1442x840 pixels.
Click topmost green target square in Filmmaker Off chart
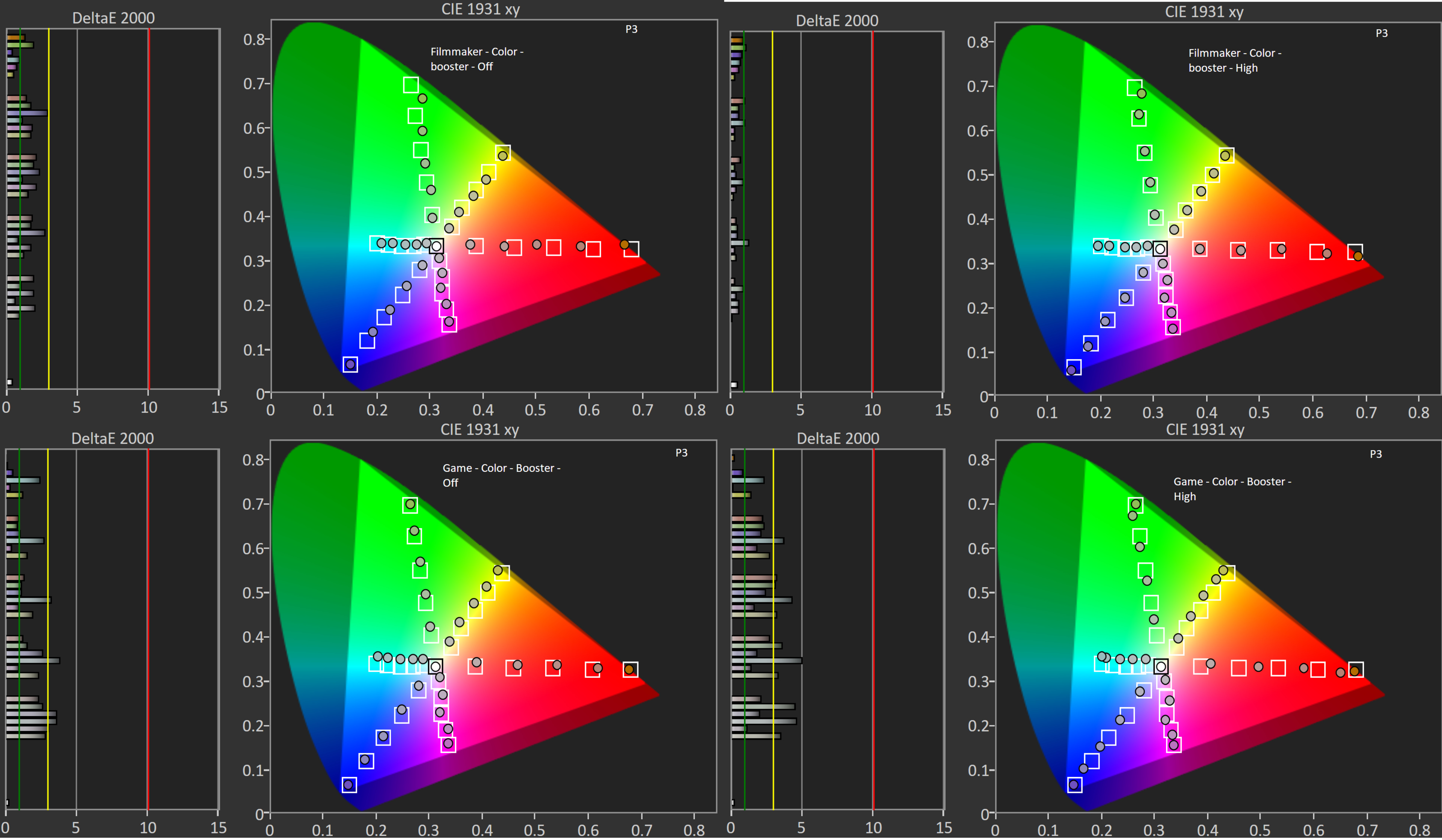[x=410, y=84]
